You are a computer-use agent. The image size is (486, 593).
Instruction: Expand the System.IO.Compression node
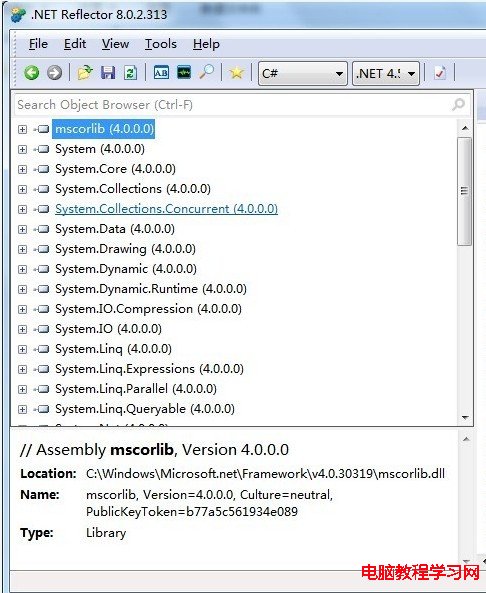tap(23, 309)
